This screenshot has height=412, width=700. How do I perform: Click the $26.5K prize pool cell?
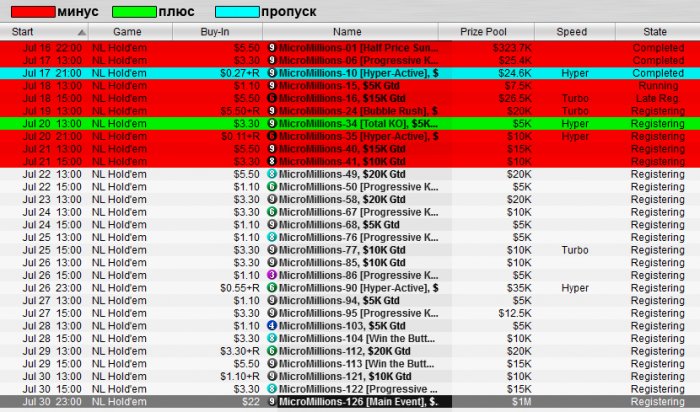tap(513, 98)
